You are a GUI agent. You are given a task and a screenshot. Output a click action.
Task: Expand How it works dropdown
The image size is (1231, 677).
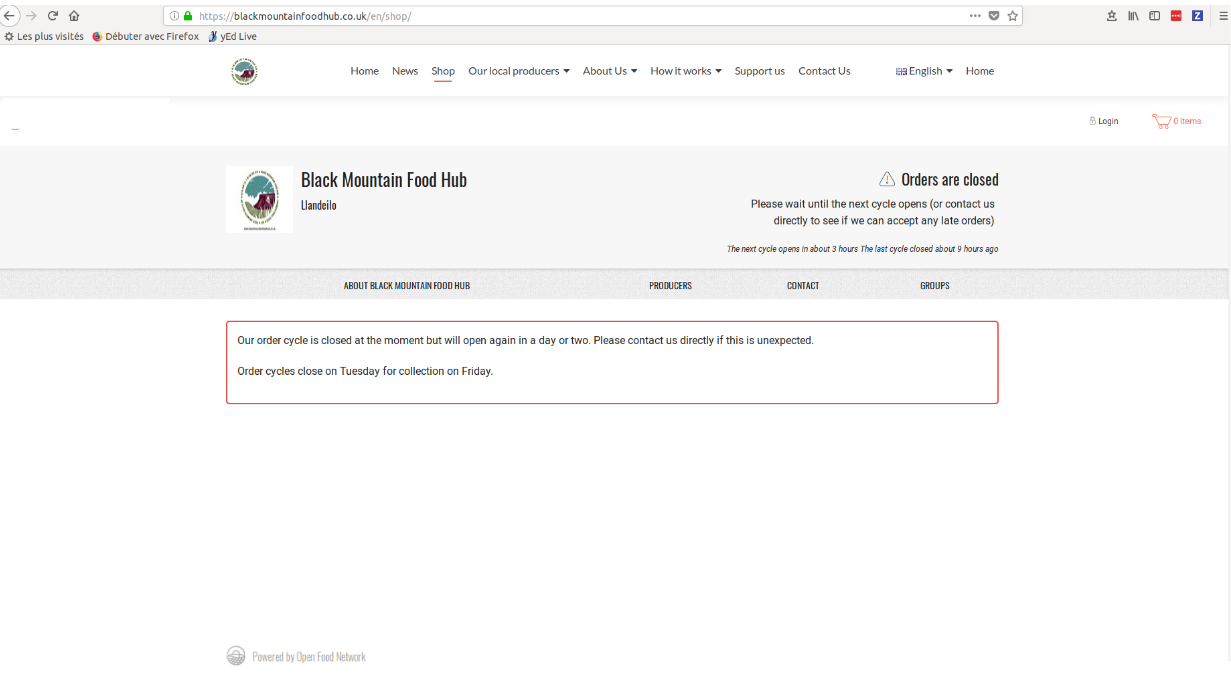pyautogui.click(x=686, y=71)
